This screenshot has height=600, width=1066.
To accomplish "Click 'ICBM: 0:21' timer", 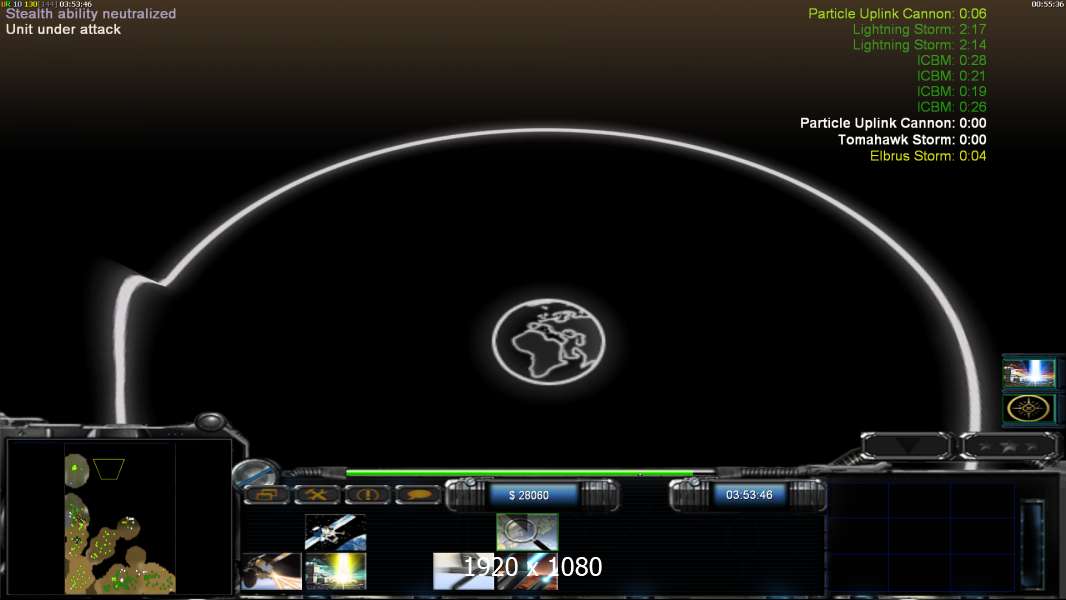I will point(951,76).
